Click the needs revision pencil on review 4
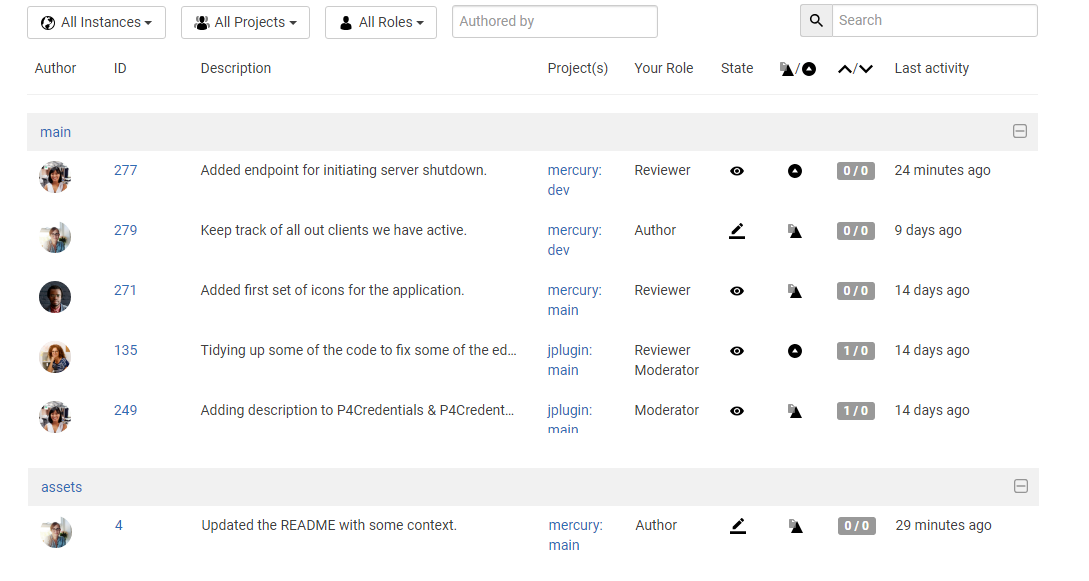Screen dimensions: 1089x581 coord(737,525)
